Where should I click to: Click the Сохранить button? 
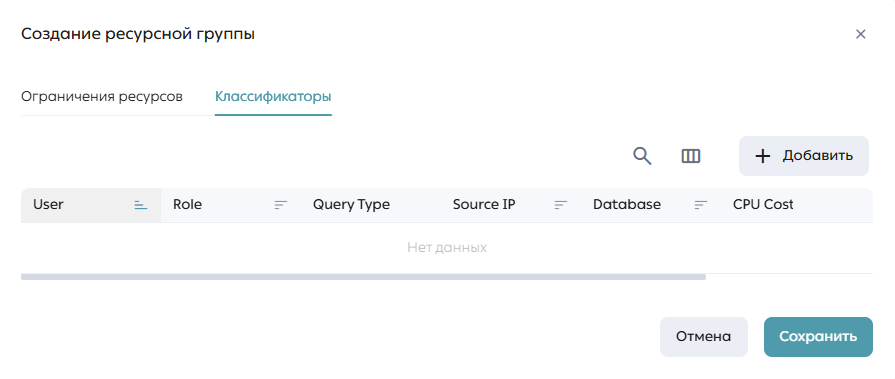point(818,337)
